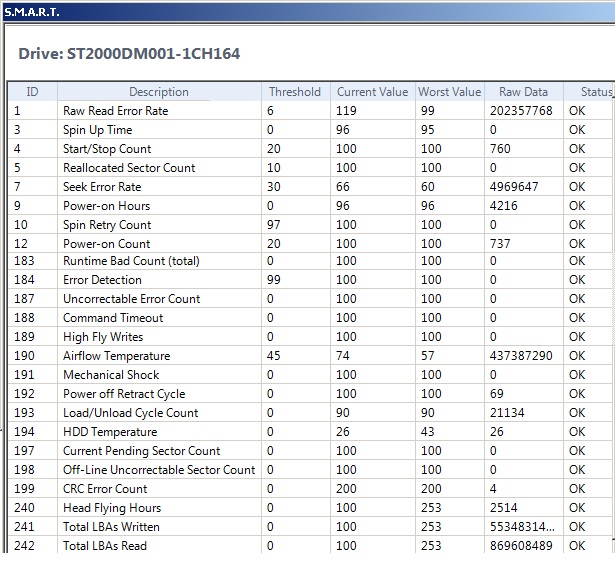Viewport: 615px width, 566px height.
Task: Sort by the Description column header
Action: click(x=159, y=92)
